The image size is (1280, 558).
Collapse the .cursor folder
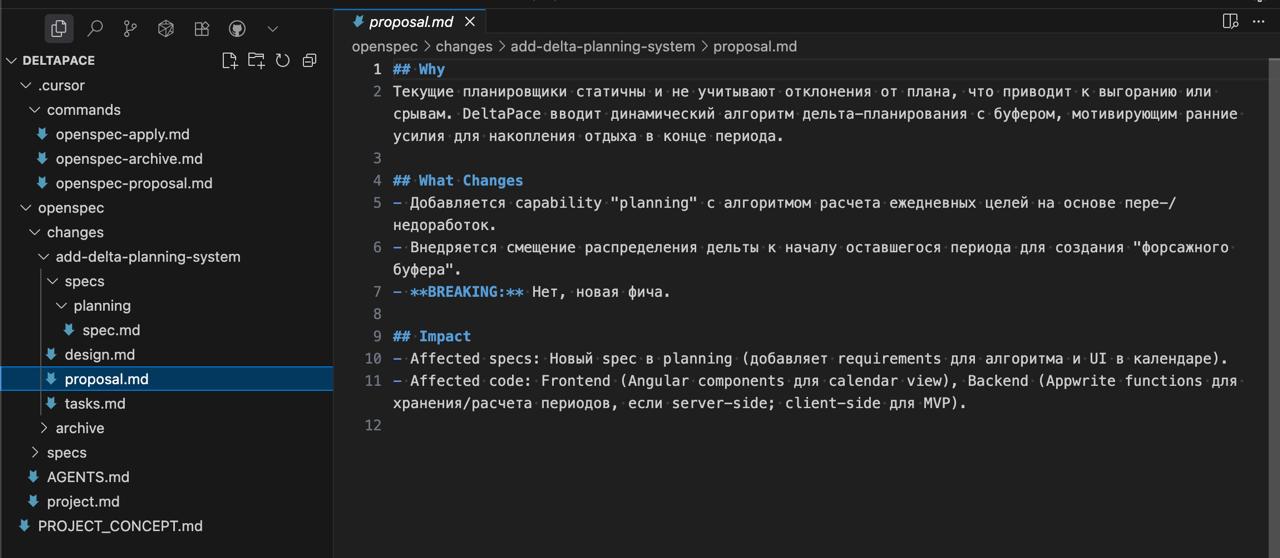(x=26, y=85)
